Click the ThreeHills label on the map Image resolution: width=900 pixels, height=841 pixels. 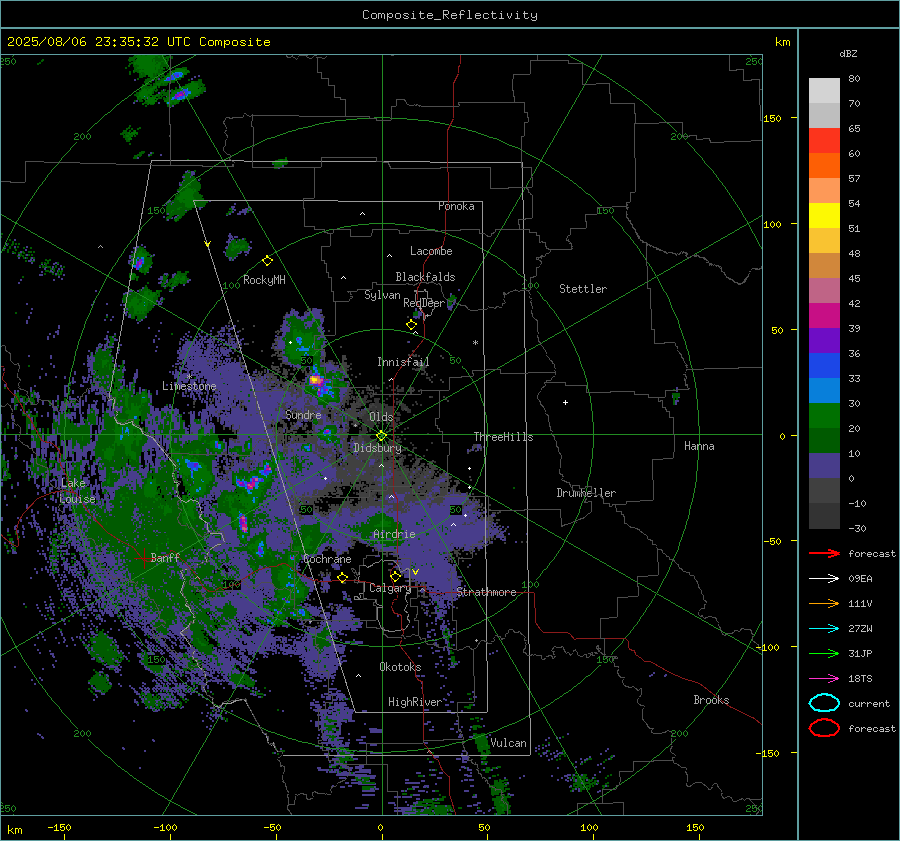tap(503, 437)
